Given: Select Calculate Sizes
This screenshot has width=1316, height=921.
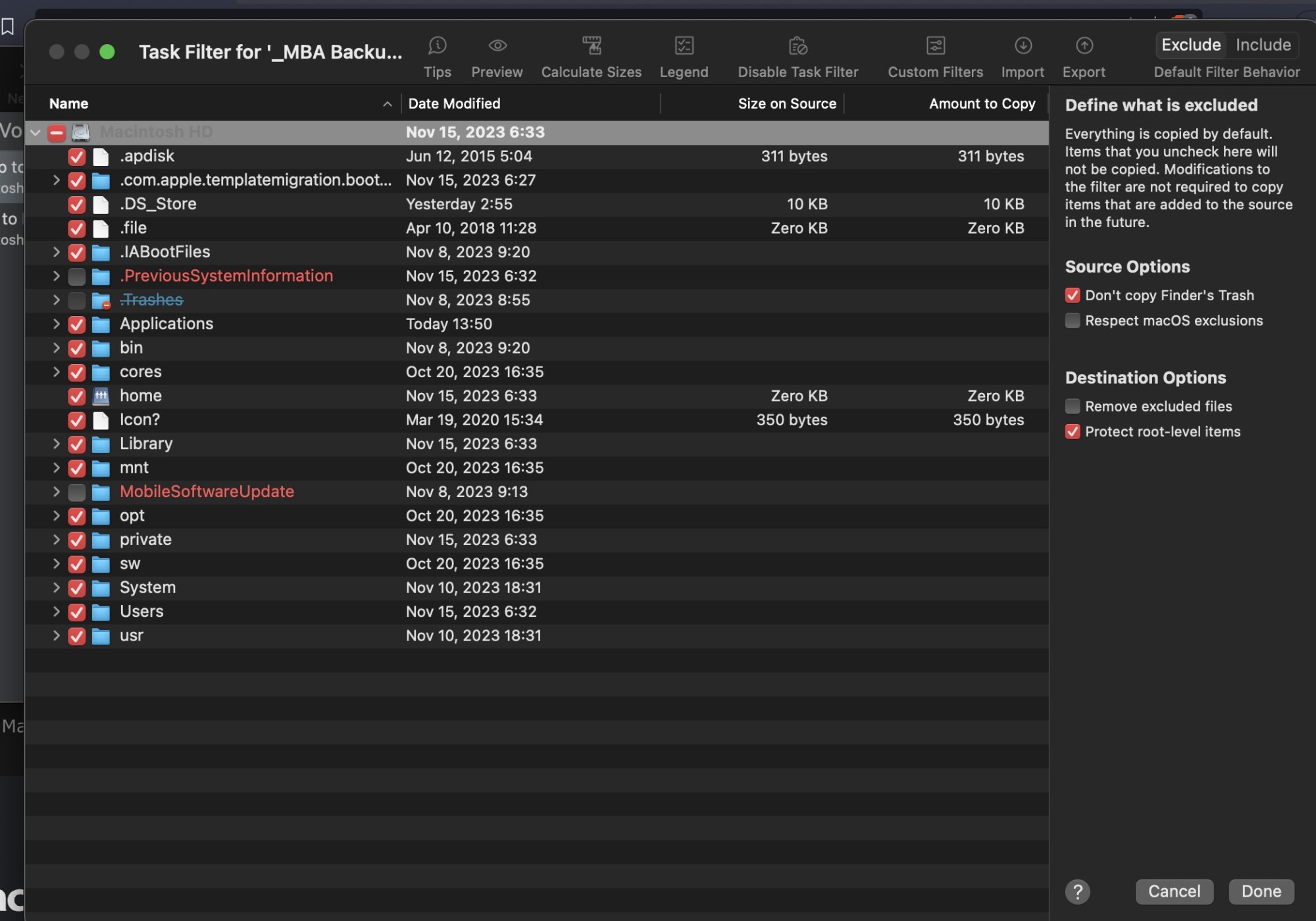Looking at the screenshot, I should [591, 55].
